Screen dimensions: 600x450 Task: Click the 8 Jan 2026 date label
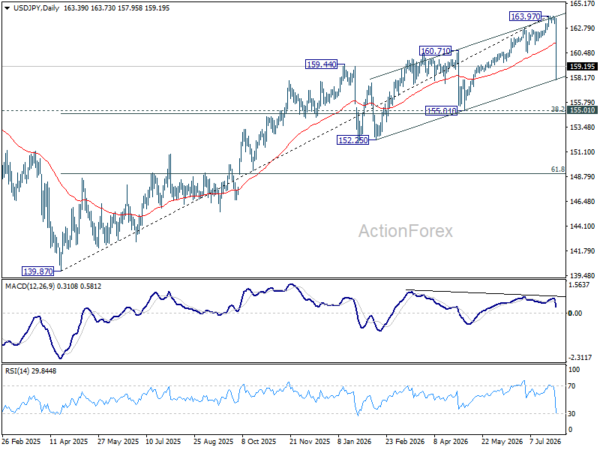[354, 442]
